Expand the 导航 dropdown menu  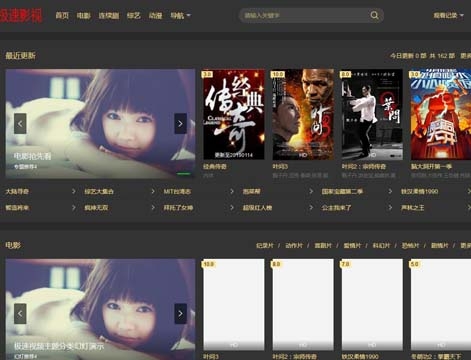coord(180,16)
